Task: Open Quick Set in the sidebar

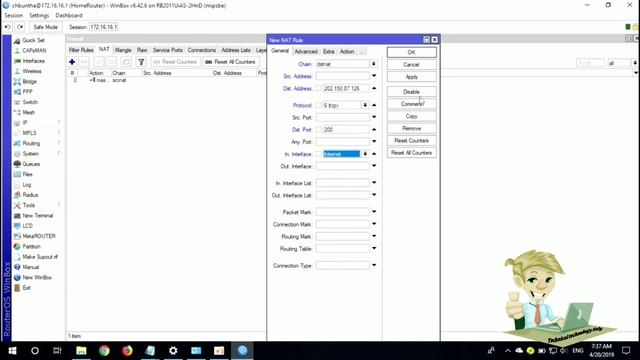Action: click(33, 40)
